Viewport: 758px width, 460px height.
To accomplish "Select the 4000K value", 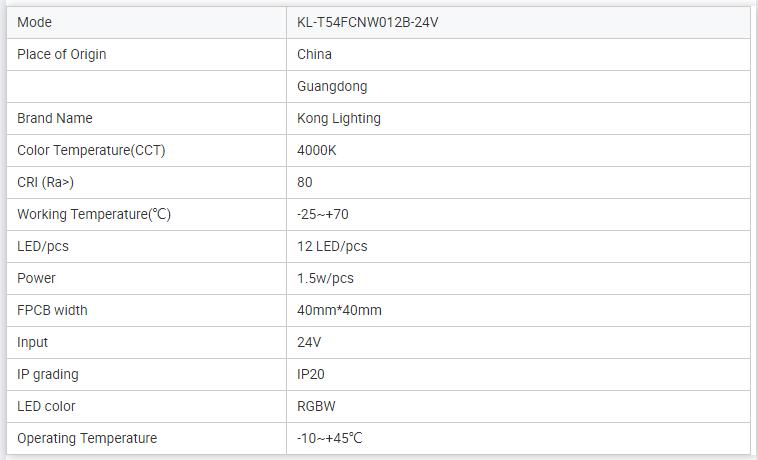I will pos(317,150).
